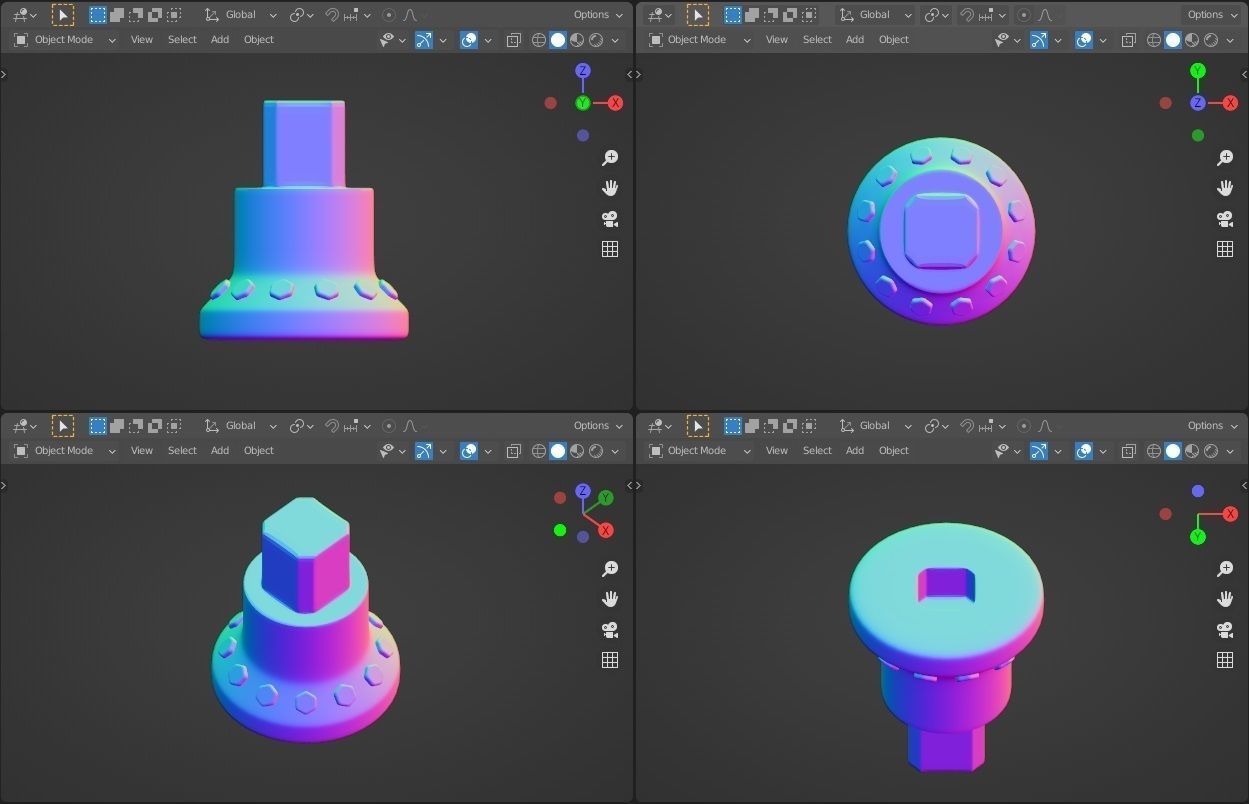
Task: Toggle proportional editing in top-left viewport header
Action: [389, 15]
